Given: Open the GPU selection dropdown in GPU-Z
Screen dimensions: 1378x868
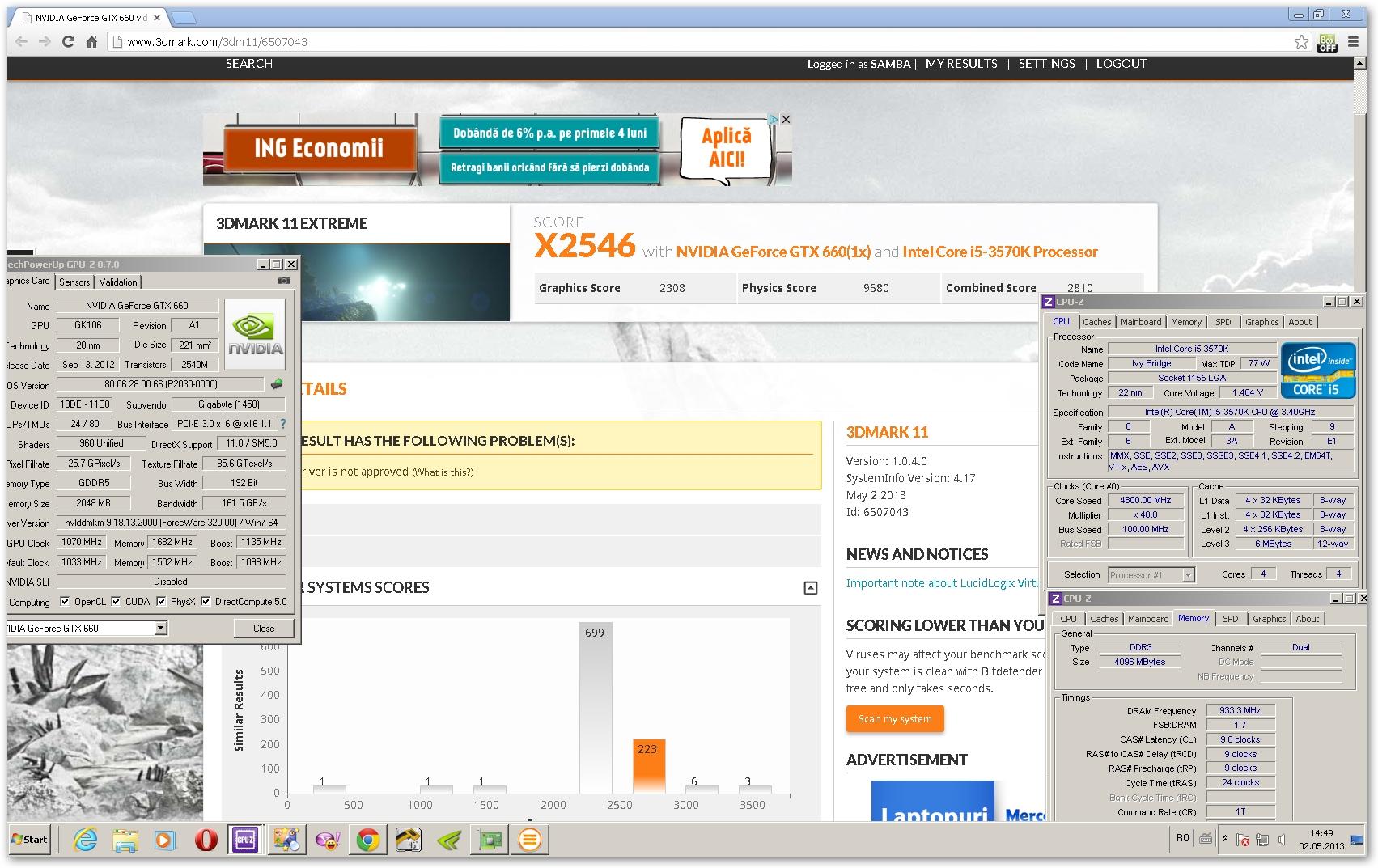Looking at the screenshot, I should pos(160,628).
